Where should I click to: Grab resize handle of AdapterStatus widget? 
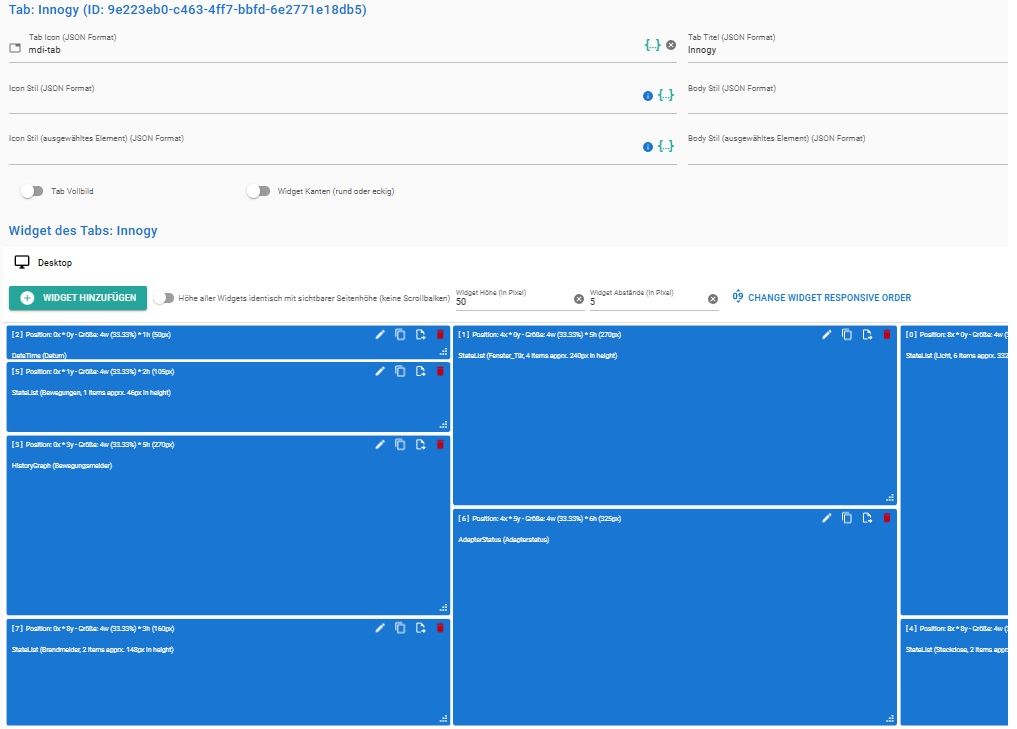click(x=889, y=718)
